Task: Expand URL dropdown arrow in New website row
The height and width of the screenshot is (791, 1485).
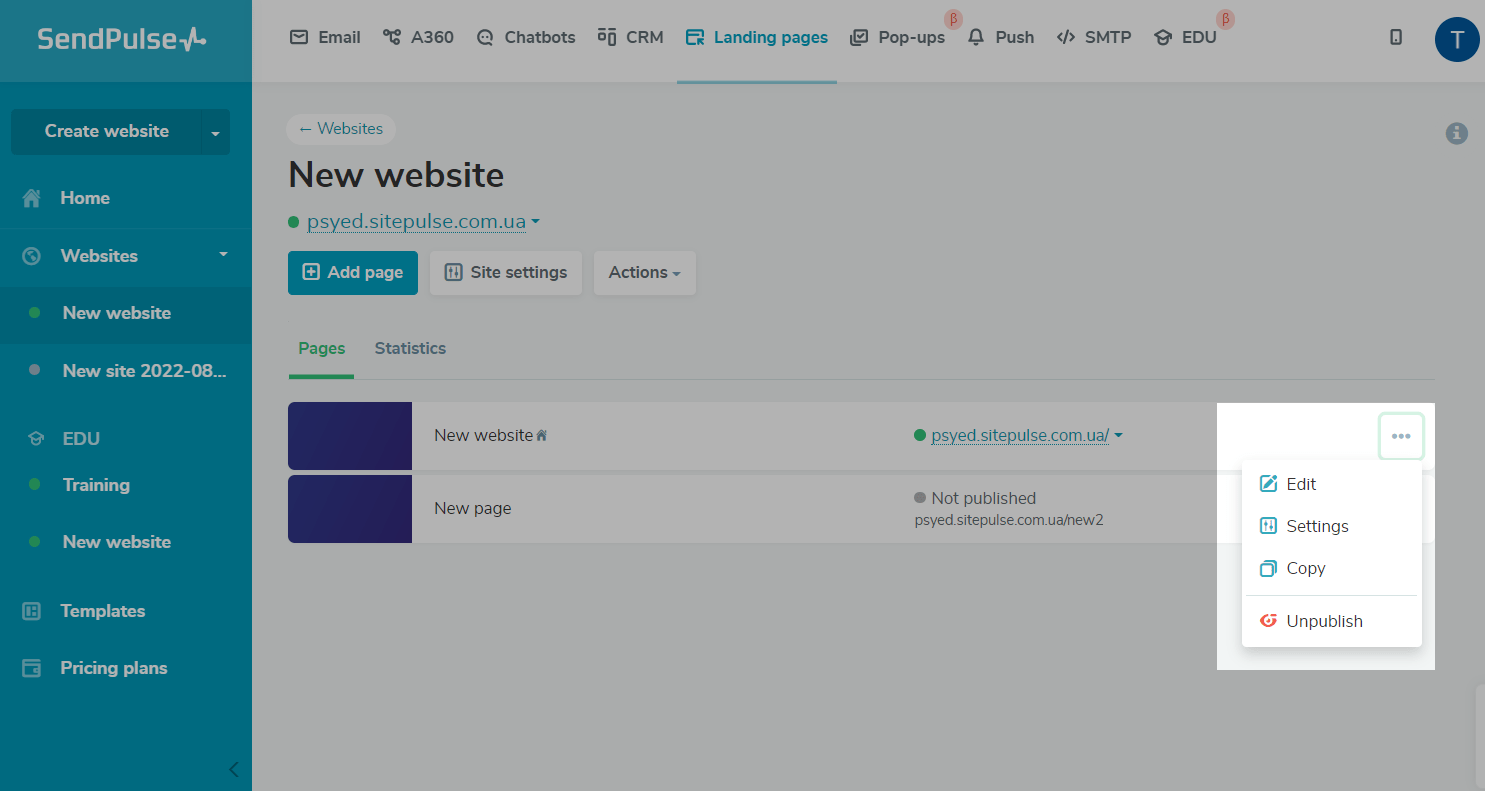Action: pyautogui.click(x=1118, y=435)
